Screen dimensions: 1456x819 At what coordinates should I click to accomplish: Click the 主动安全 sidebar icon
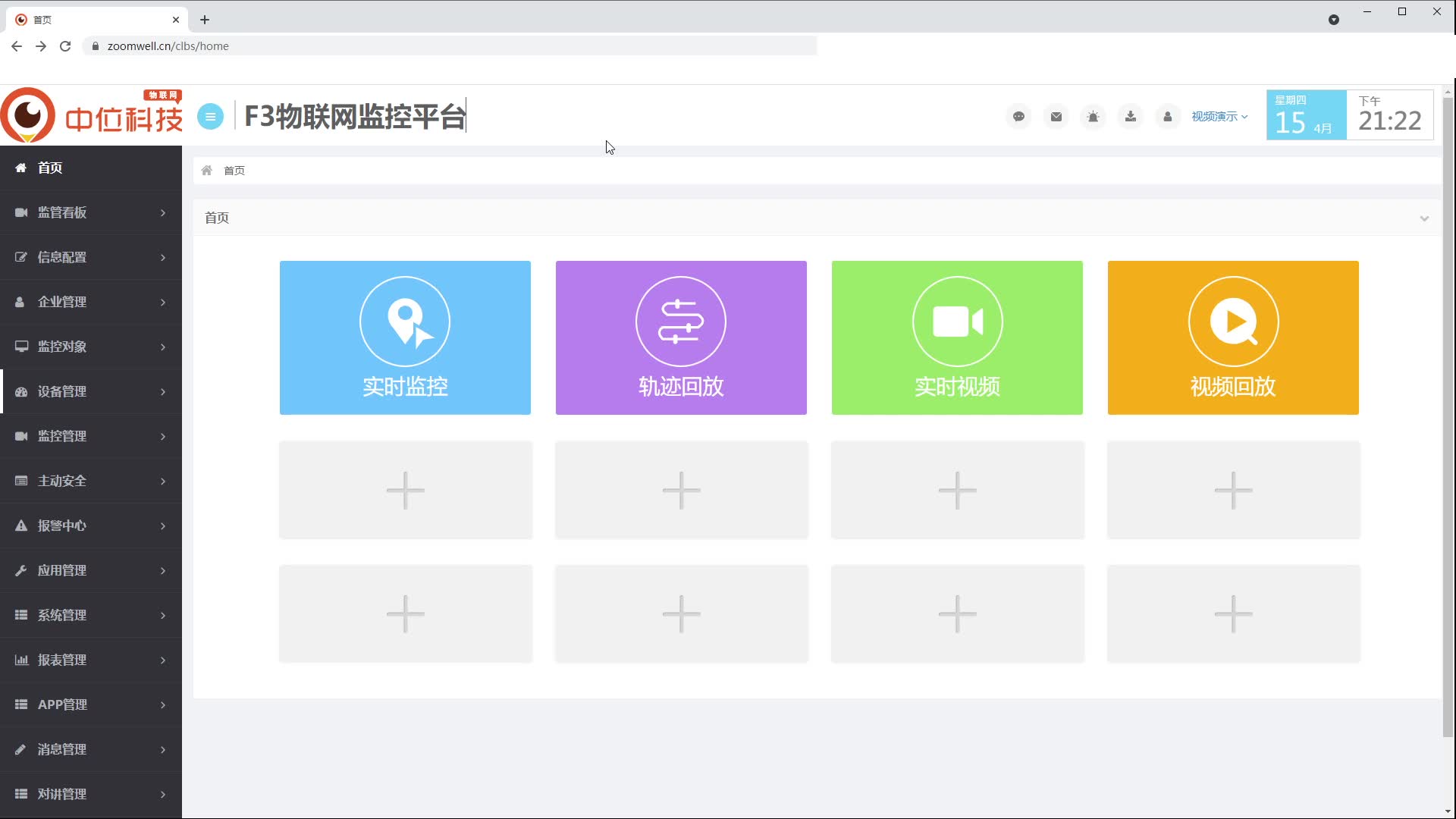(21, 481)
